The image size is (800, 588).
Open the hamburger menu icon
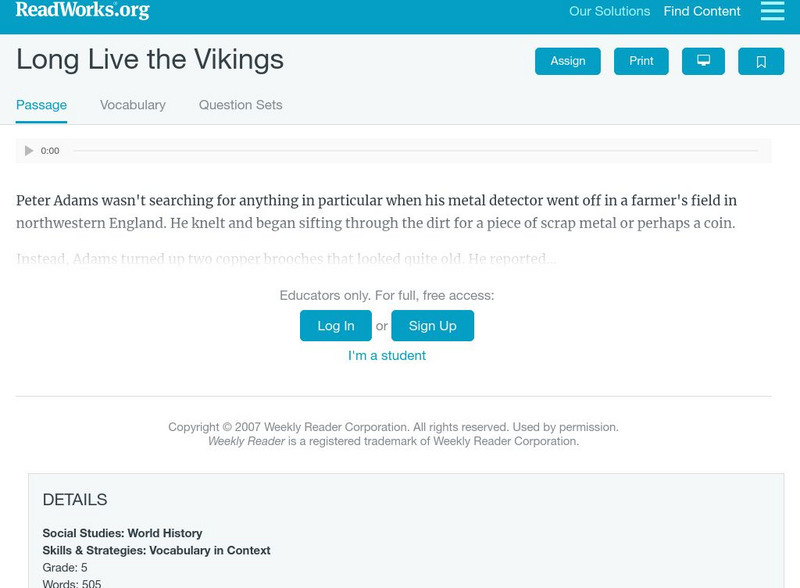772,11
